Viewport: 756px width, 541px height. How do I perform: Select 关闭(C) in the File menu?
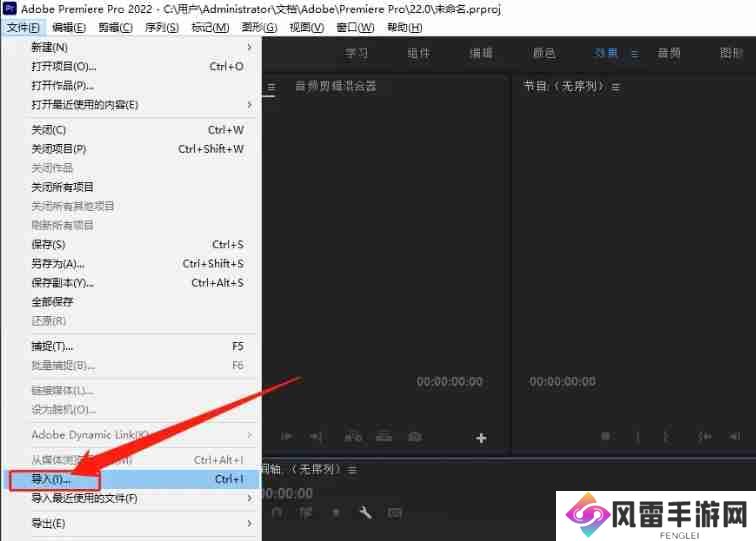click(132, 130)
